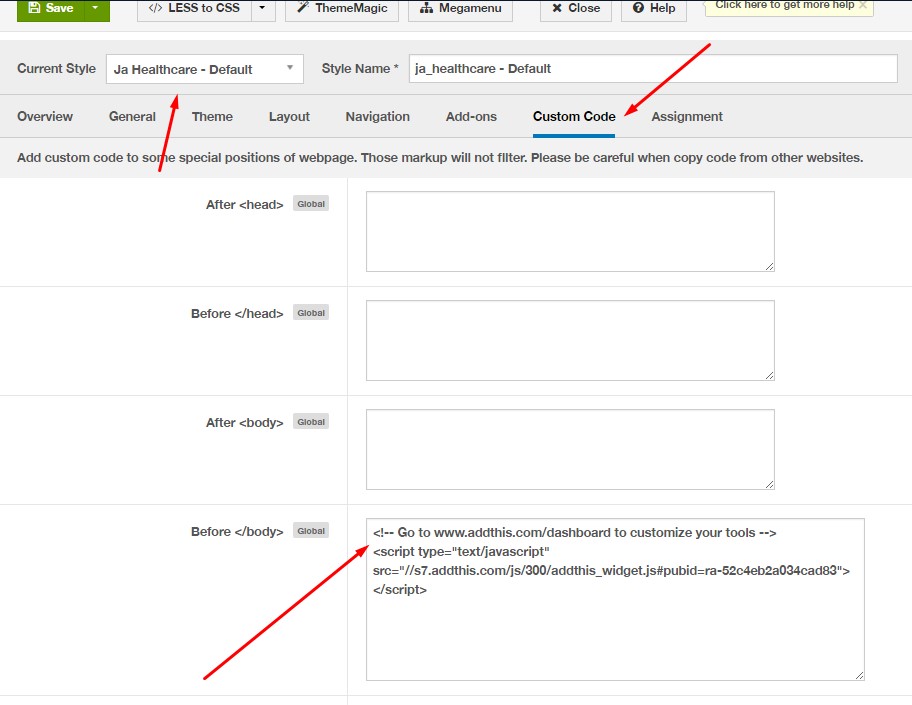Switch to the Navigation tab
The width and height of the screenshot is (912, 705).
(377, 116)
